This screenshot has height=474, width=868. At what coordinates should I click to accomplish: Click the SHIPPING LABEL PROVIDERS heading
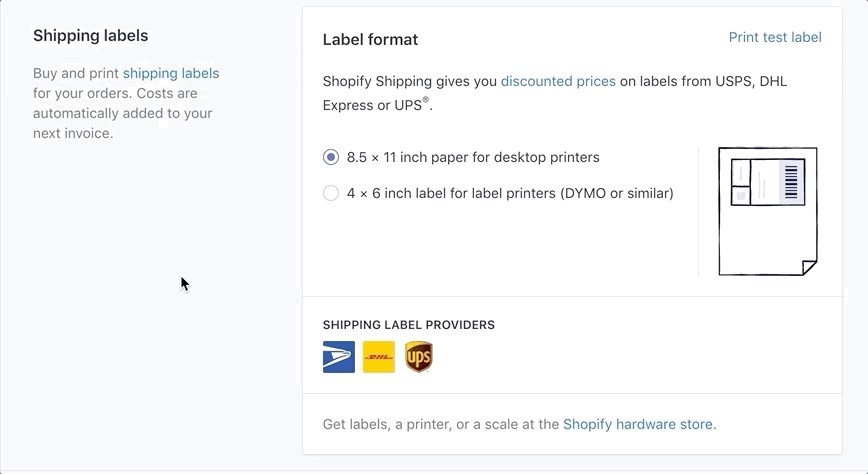click(409, 325)
